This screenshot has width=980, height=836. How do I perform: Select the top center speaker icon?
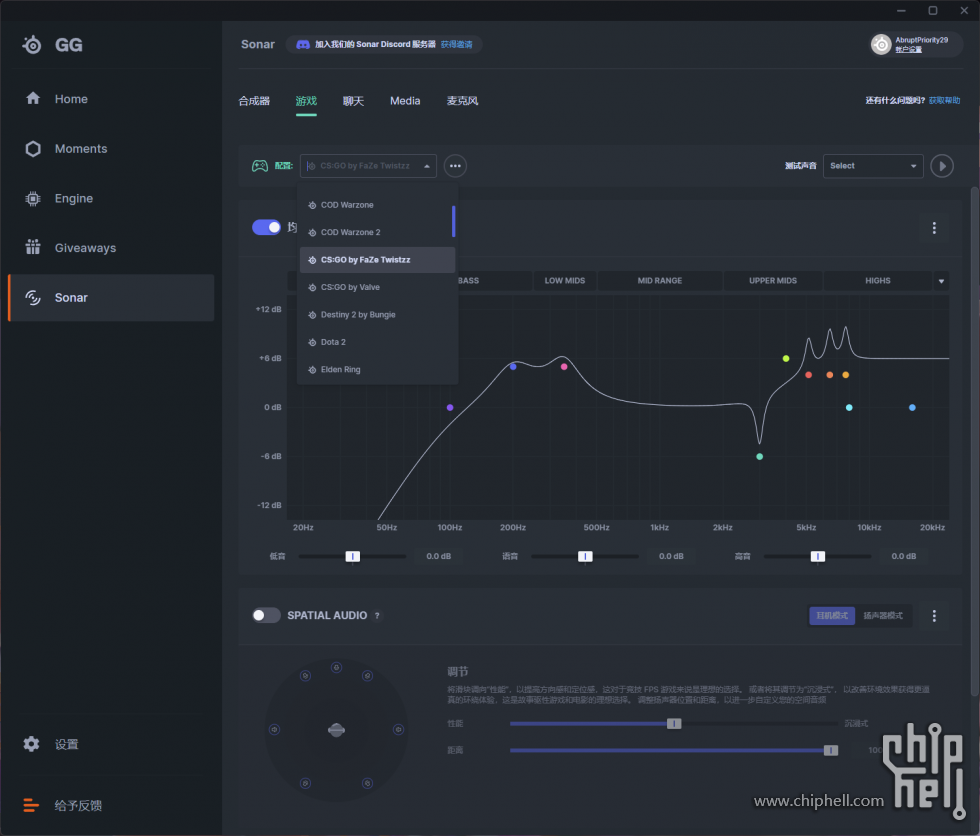point(336,667)
